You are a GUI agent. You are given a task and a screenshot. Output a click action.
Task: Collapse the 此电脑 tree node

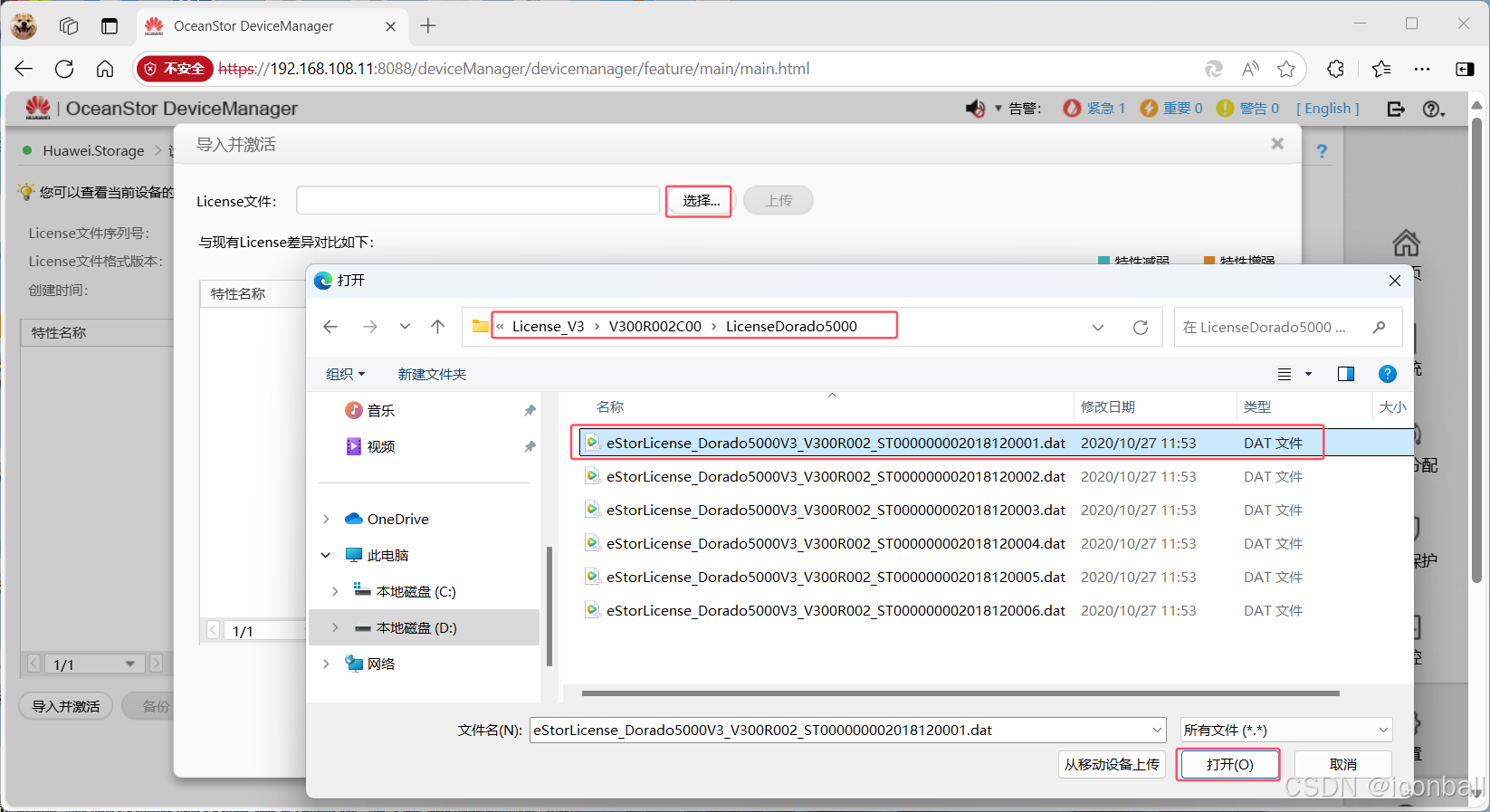tap(326, 555)
